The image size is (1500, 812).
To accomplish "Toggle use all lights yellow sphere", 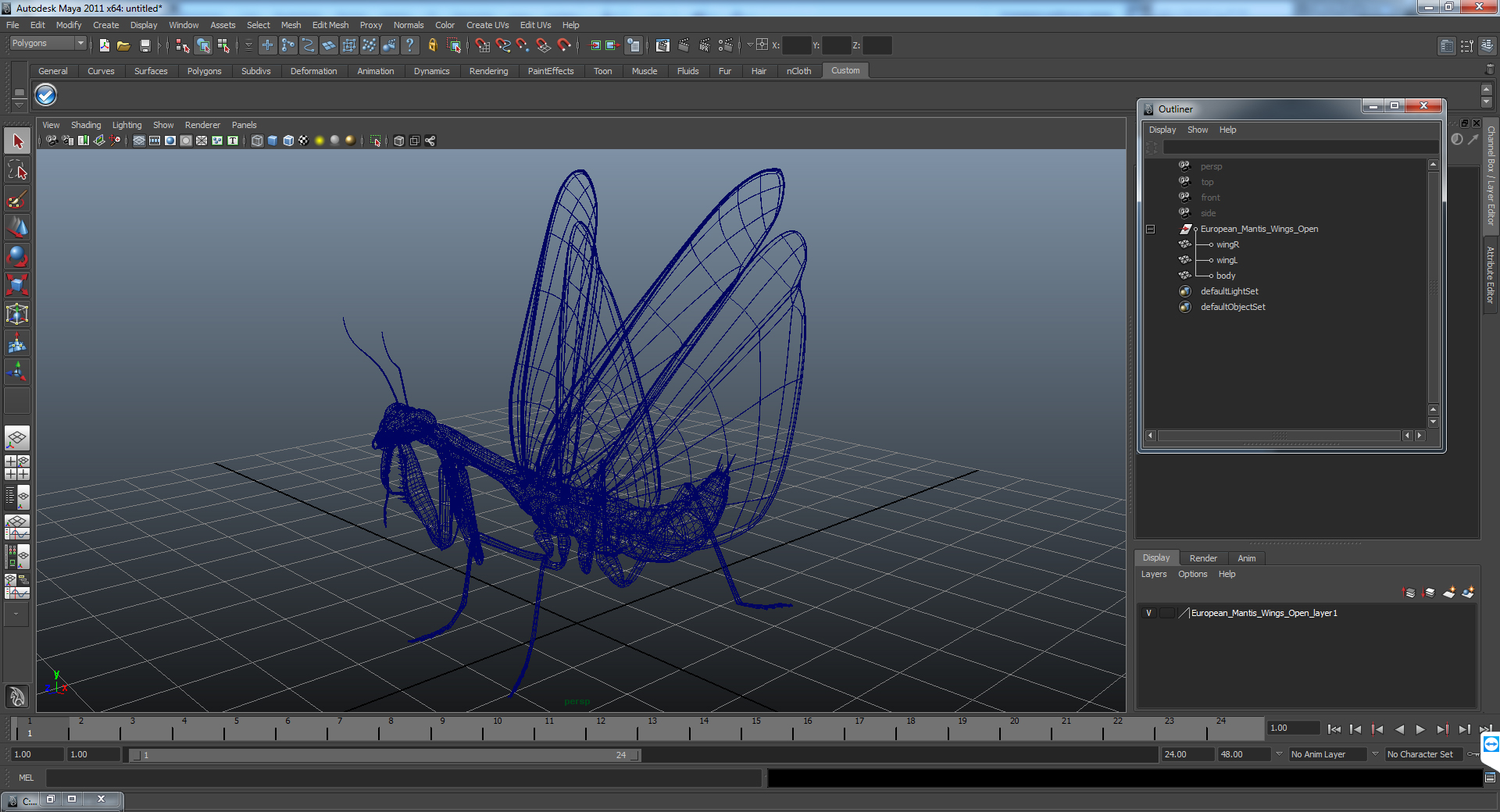I will (320, 141).
